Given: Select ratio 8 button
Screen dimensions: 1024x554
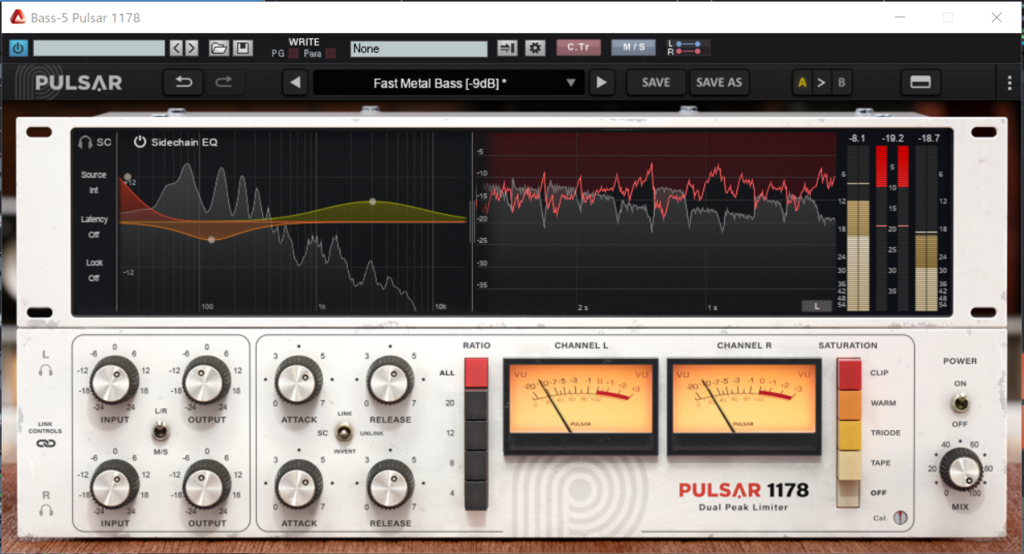Looking at the screenshot, I should click(476, 464).
